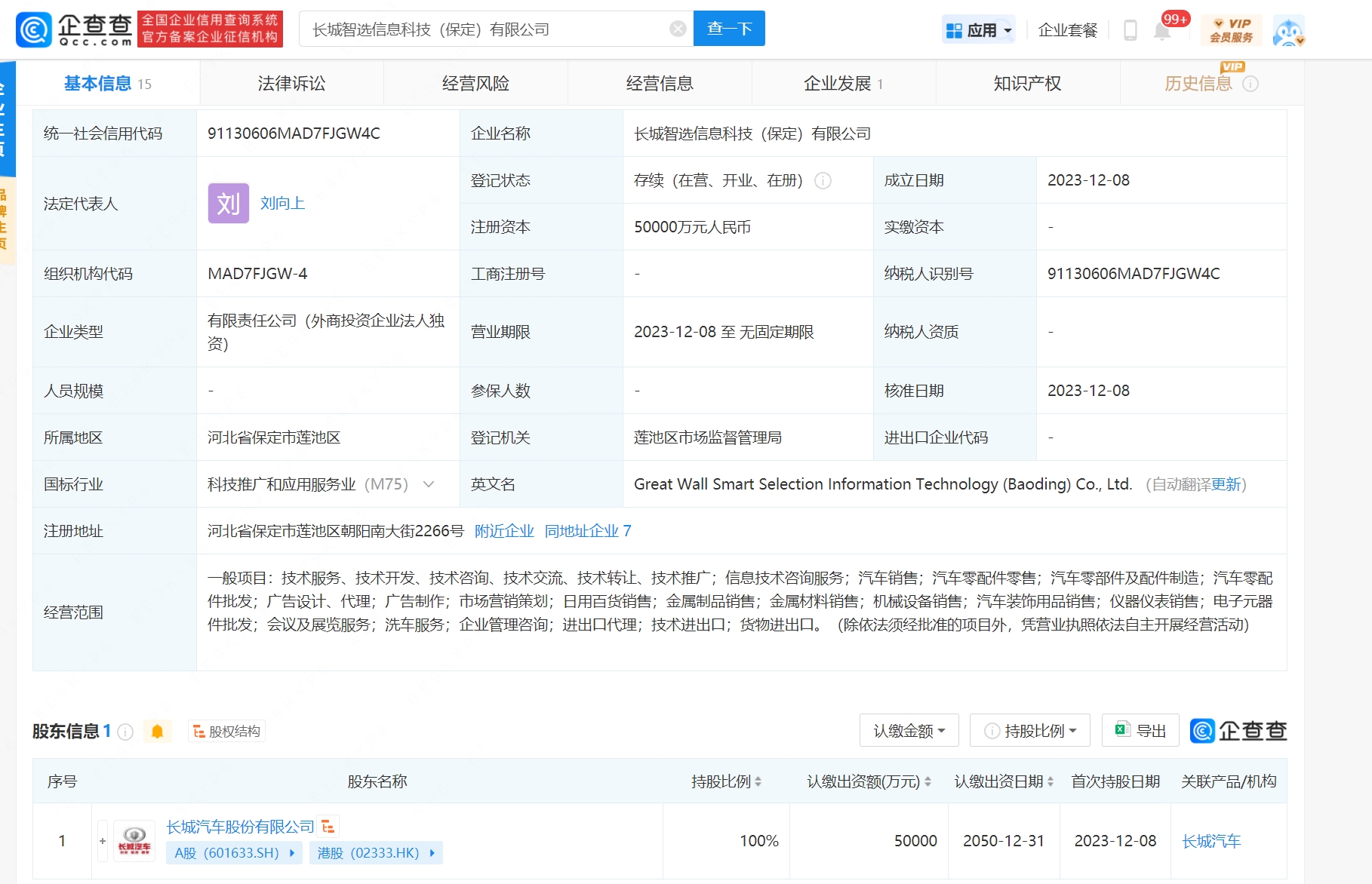1372x884 pixels.
Task: Click the Qcc.com logo icon
Action: tap(35, 29)
